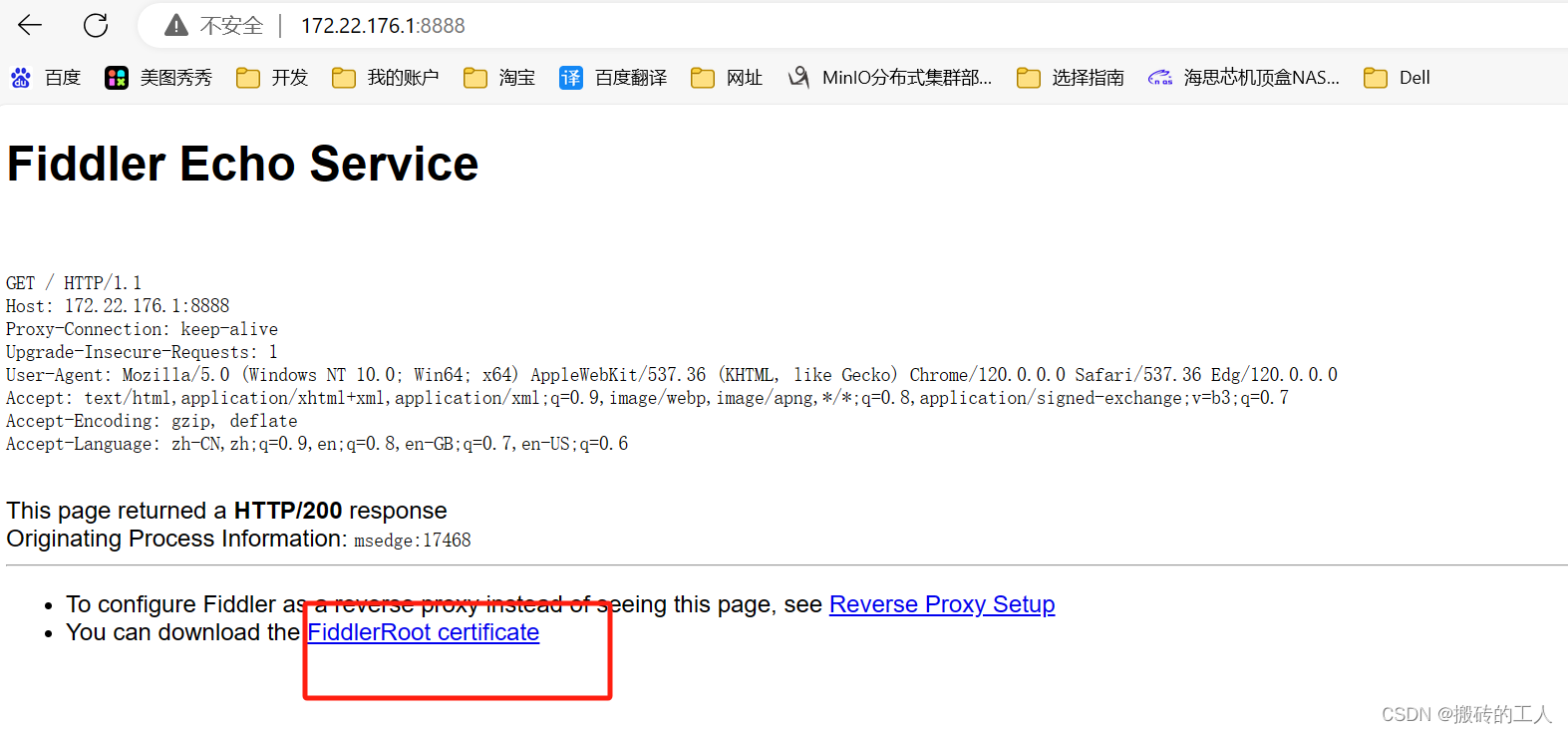Open the 开发 bookmark folder
Image resolution: width=1568 pixels, height=734 pixels.
[272, 78]
